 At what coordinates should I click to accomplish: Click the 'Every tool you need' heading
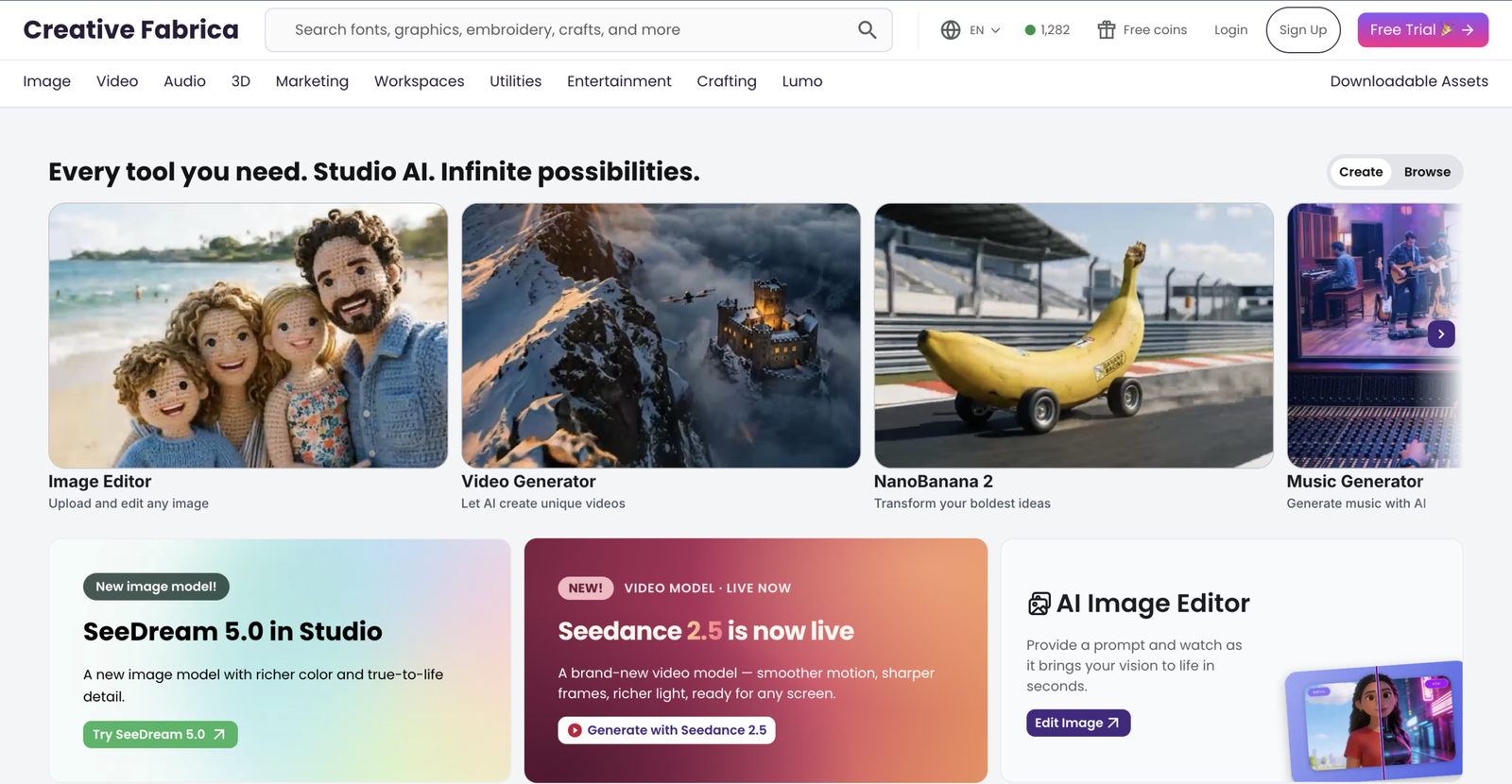[374, 172]
